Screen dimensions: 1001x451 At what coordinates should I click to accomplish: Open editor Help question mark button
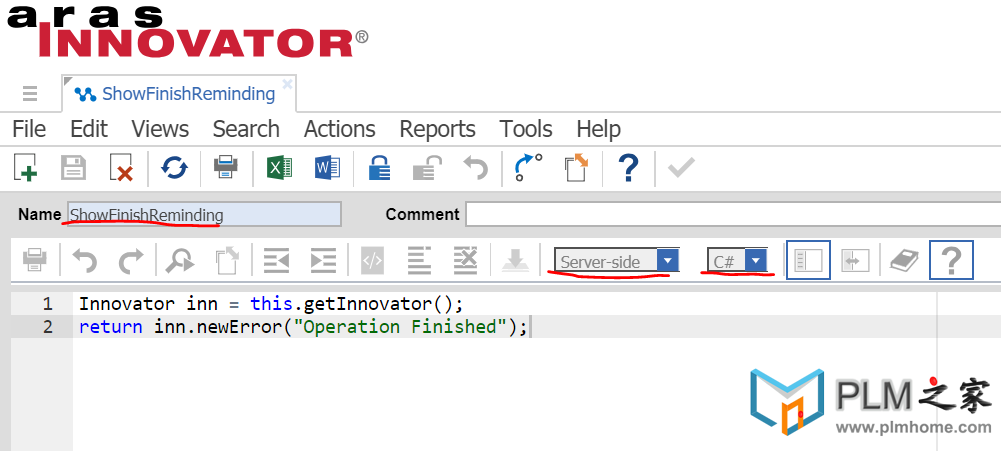pos(951,260)
